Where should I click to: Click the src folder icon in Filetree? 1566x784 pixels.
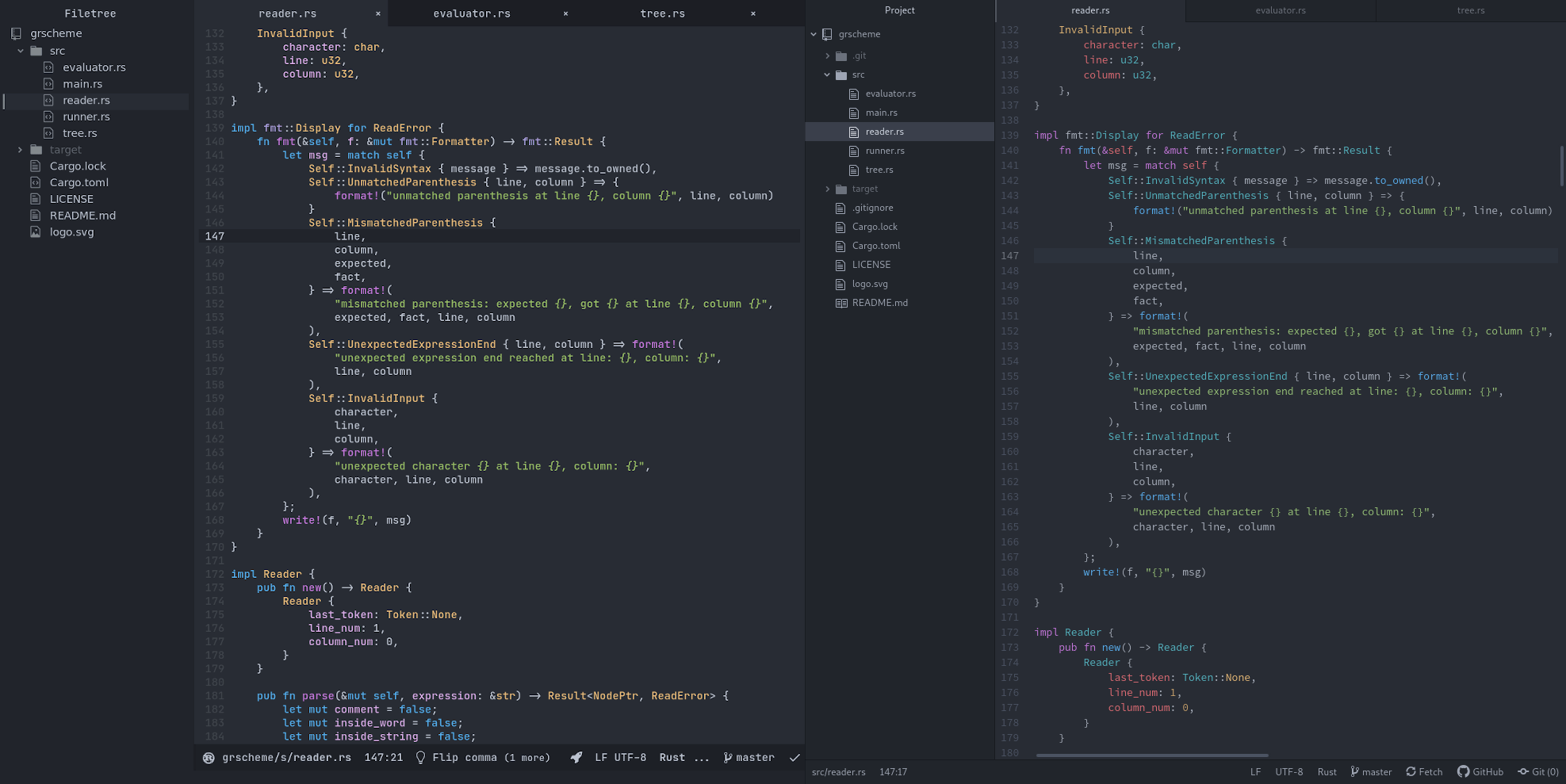36,51
